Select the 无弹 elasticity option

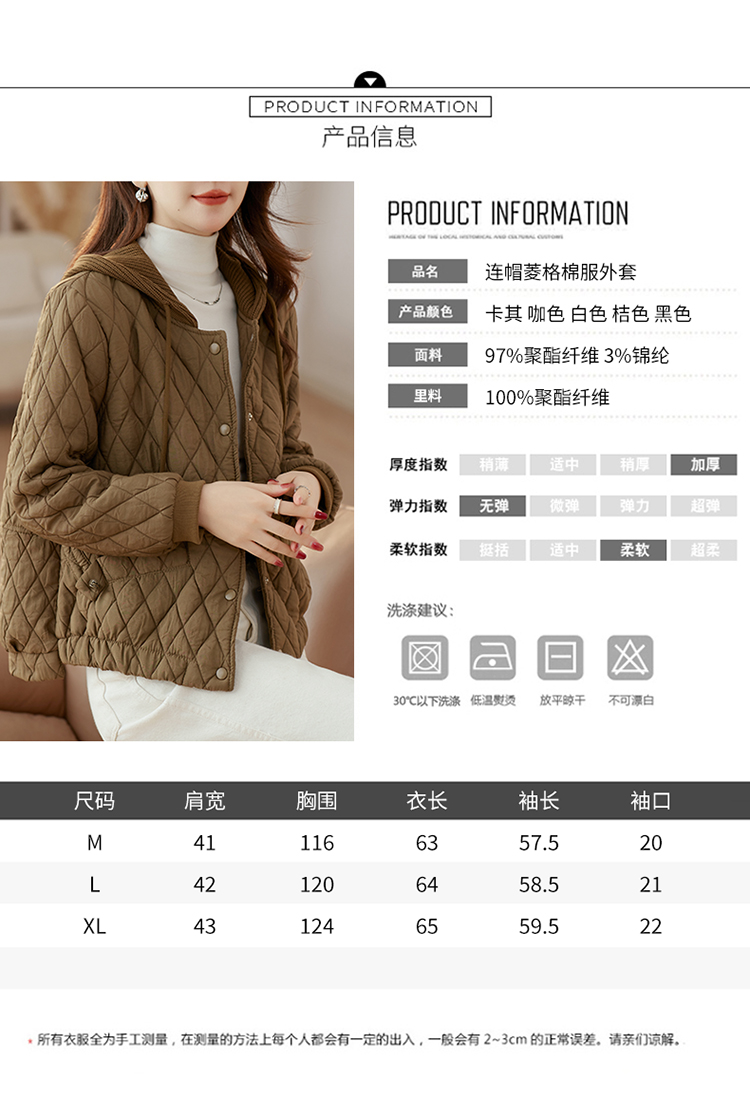coord(493,506)
